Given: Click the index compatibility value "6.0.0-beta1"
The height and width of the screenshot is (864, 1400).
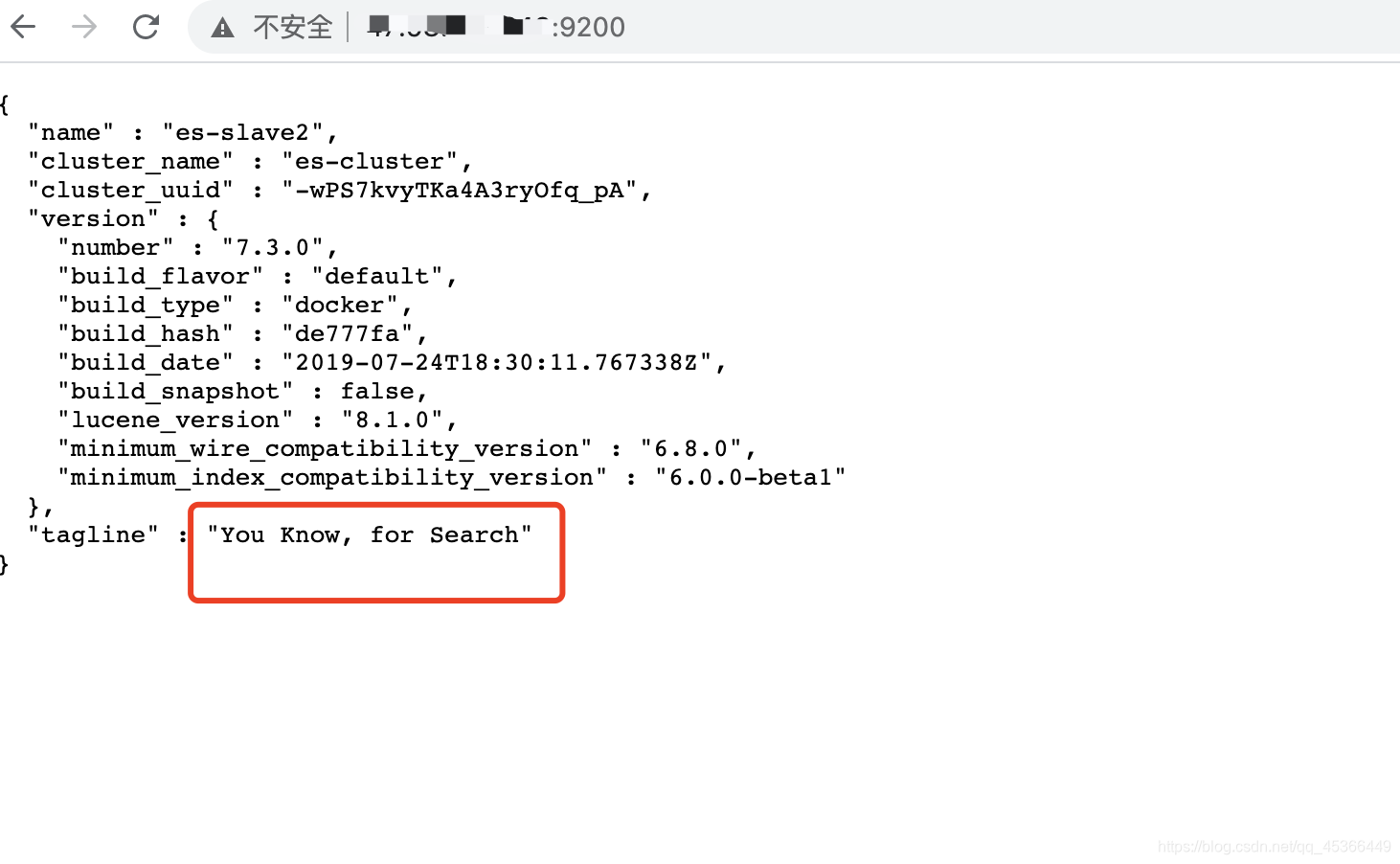Looking at the screenshot, I should tap(750, 477).
